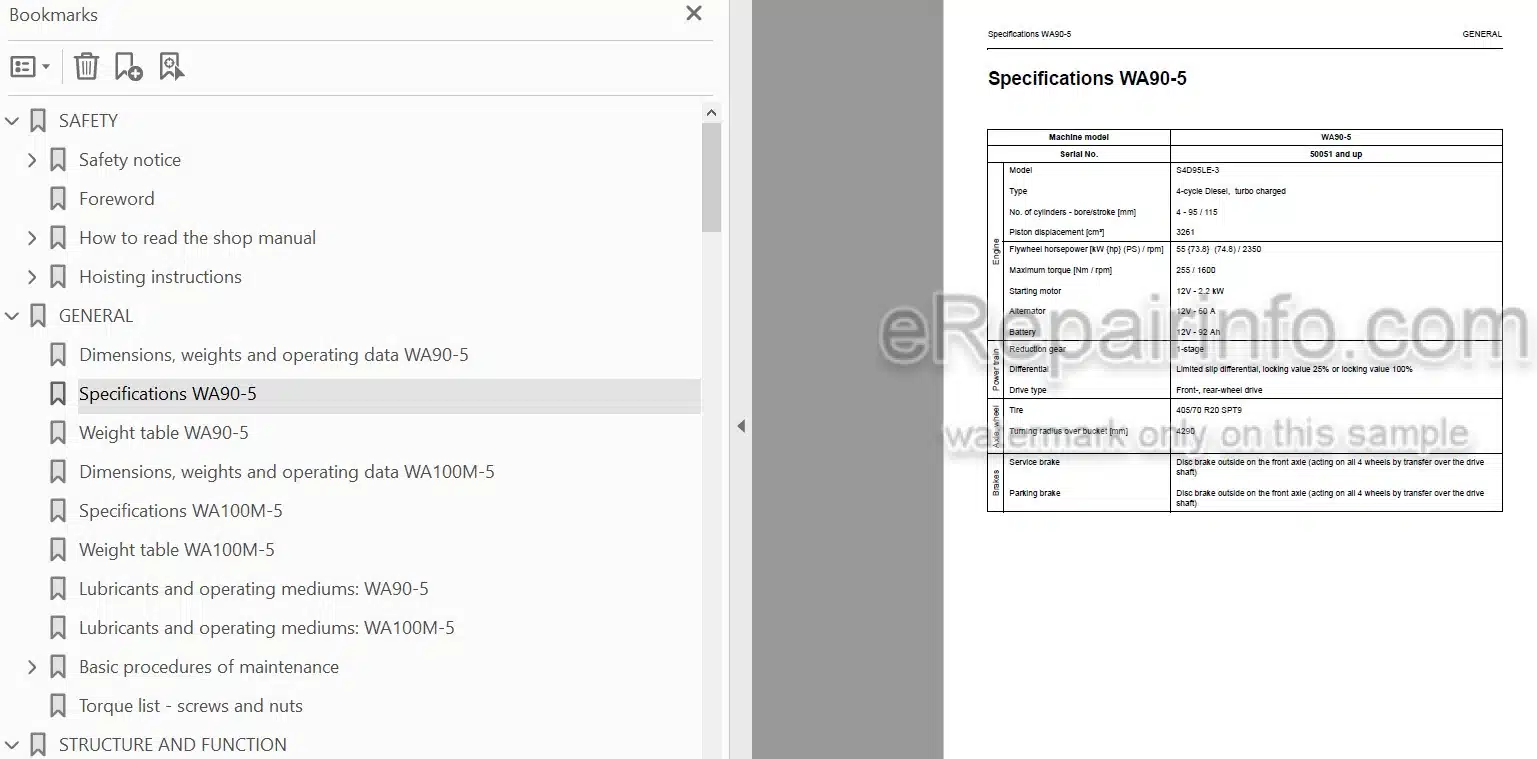The width and height of the screenshot is (1537, 759).
Task: Click bookmark icon beside Safety notice
Action: tap(58, 160)
